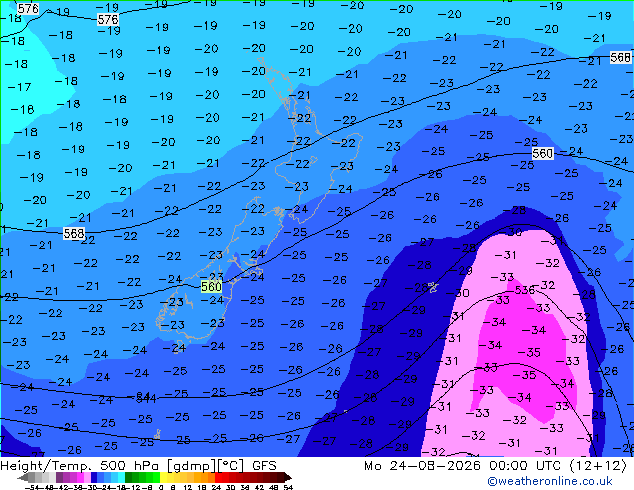Click the '[°C]' unit text
Image resolution: width=634 pixels, height=490 pixels.
click(231, 466)
